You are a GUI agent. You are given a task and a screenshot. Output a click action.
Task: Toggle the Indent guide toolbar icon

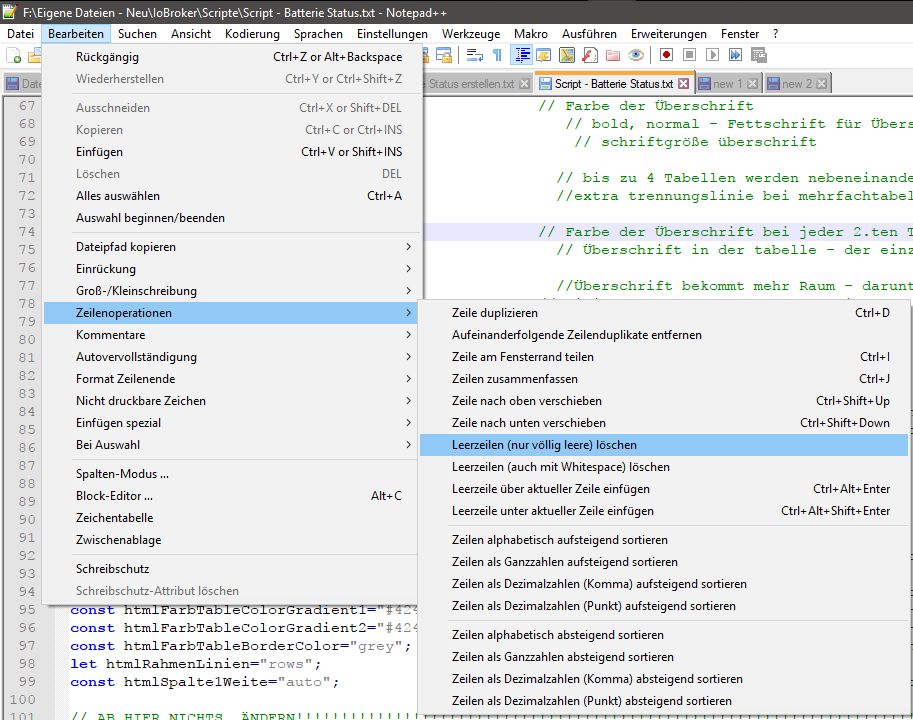[x=522, y=55]
